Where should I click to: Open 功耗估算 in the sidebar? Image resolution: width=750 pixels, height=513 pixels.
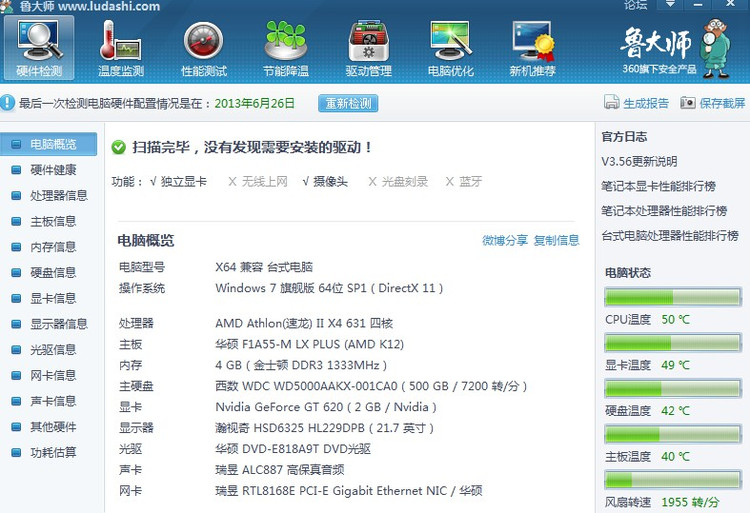click(52, 452)
